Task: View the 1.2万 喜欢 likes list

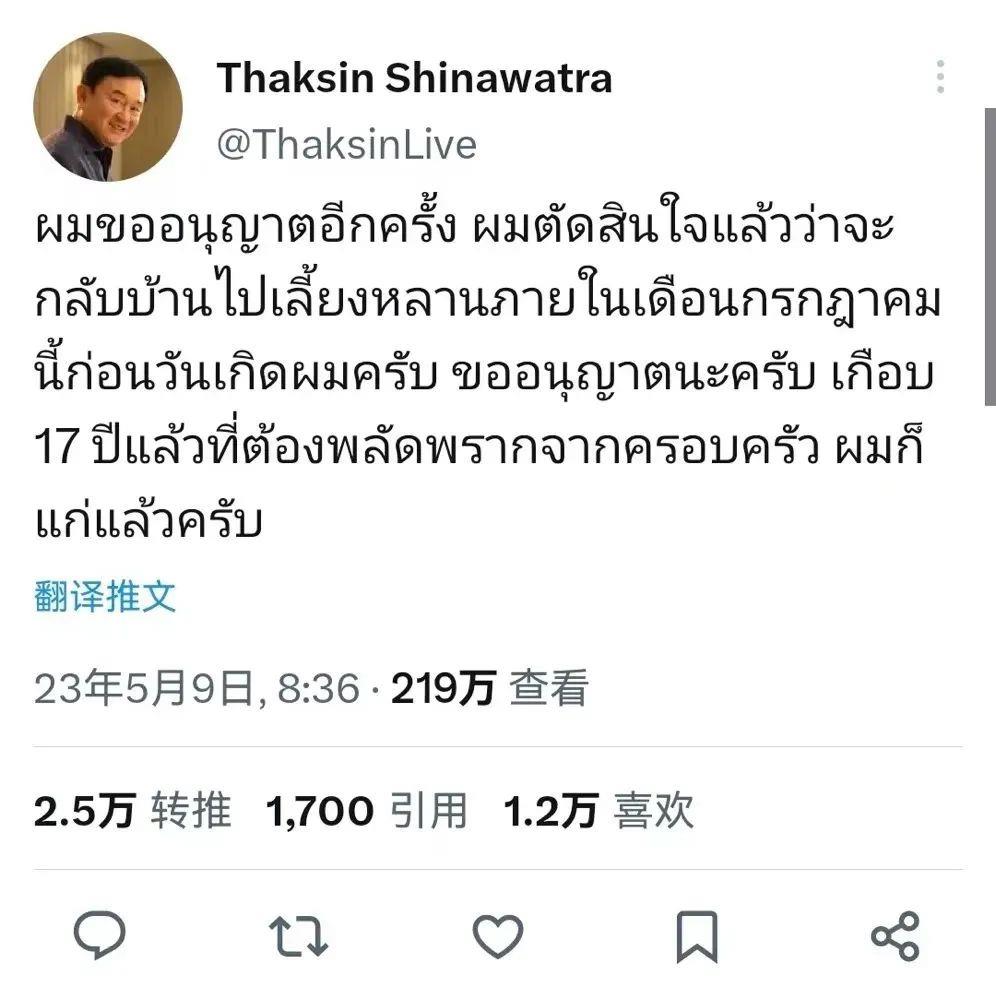Action: tap(599, 811)
